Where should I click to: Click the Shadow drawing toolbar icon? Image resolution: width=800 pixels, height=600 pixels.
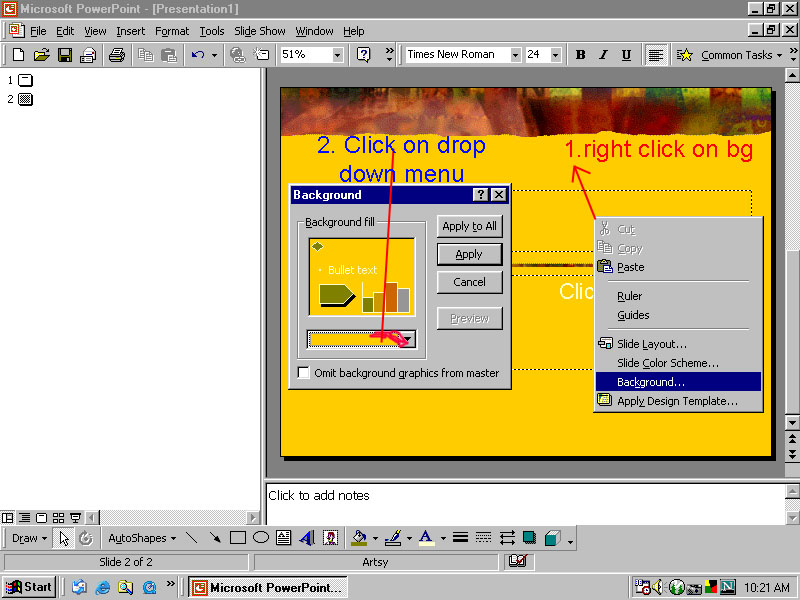[x=530, y=538]
